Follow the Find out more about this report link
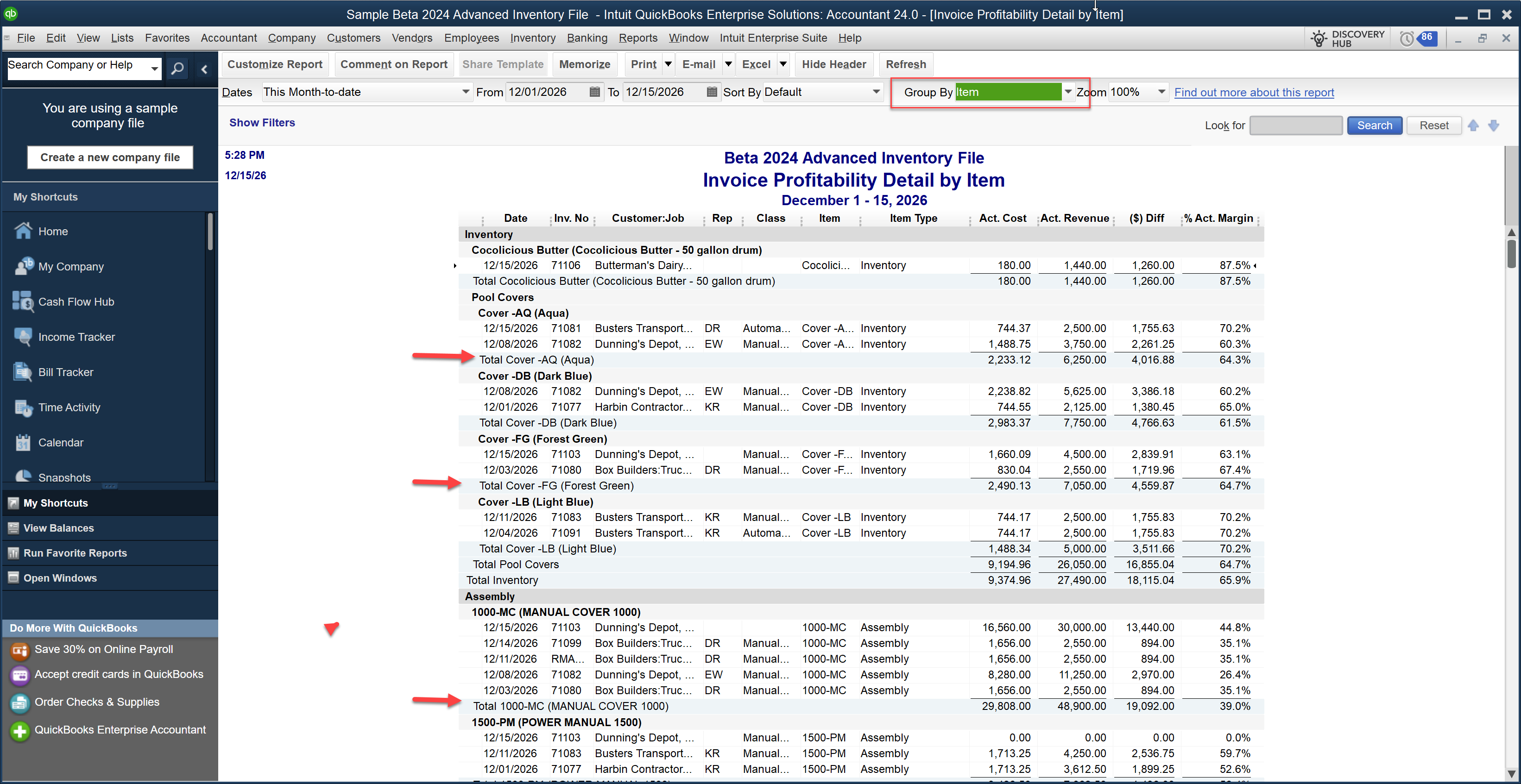Screen dimensions: 1521x784 pyautogui.click(x=1254, y=92)
